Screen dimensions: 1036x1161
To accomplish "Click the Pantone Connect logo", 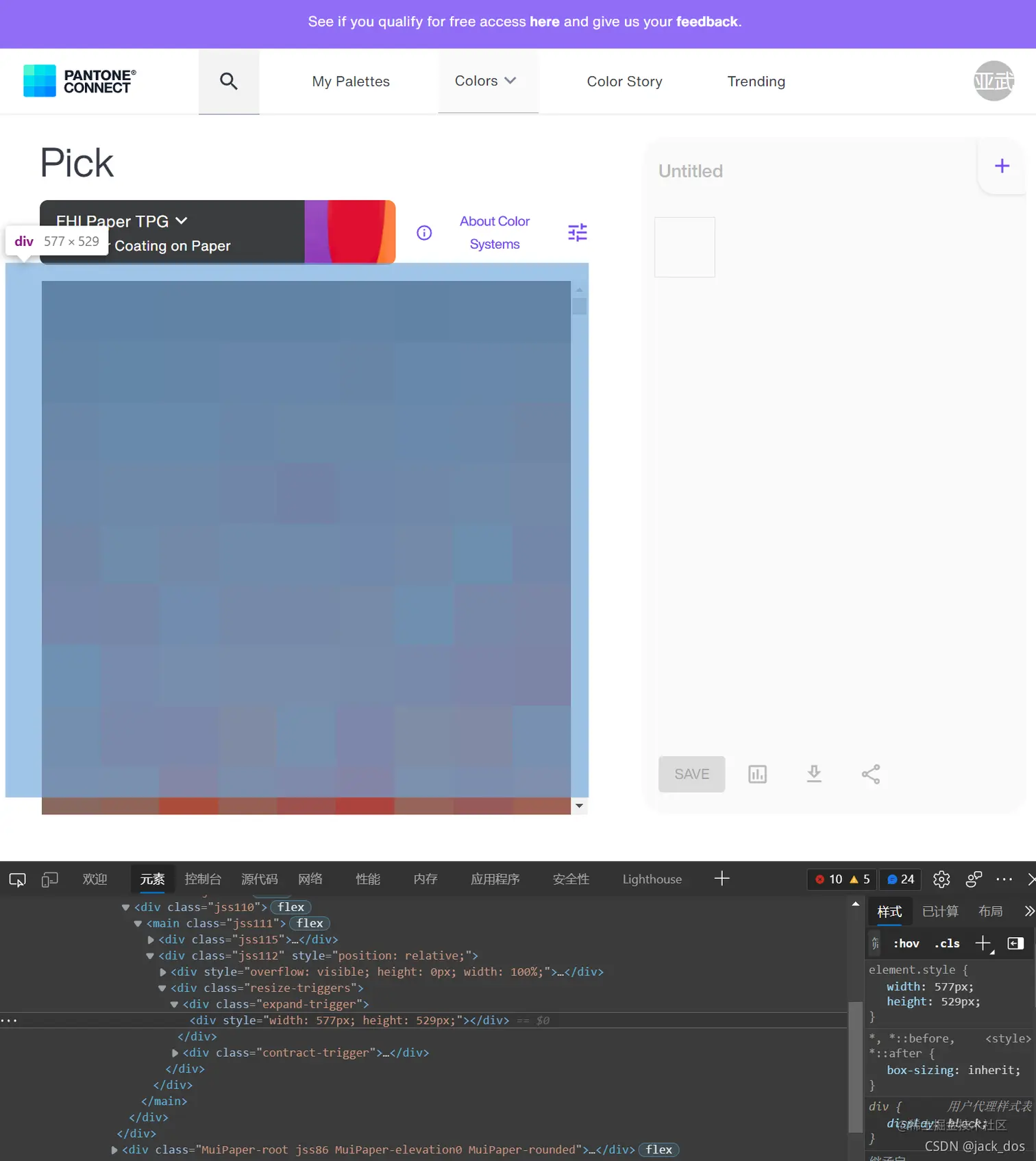I will coord(79,81).
